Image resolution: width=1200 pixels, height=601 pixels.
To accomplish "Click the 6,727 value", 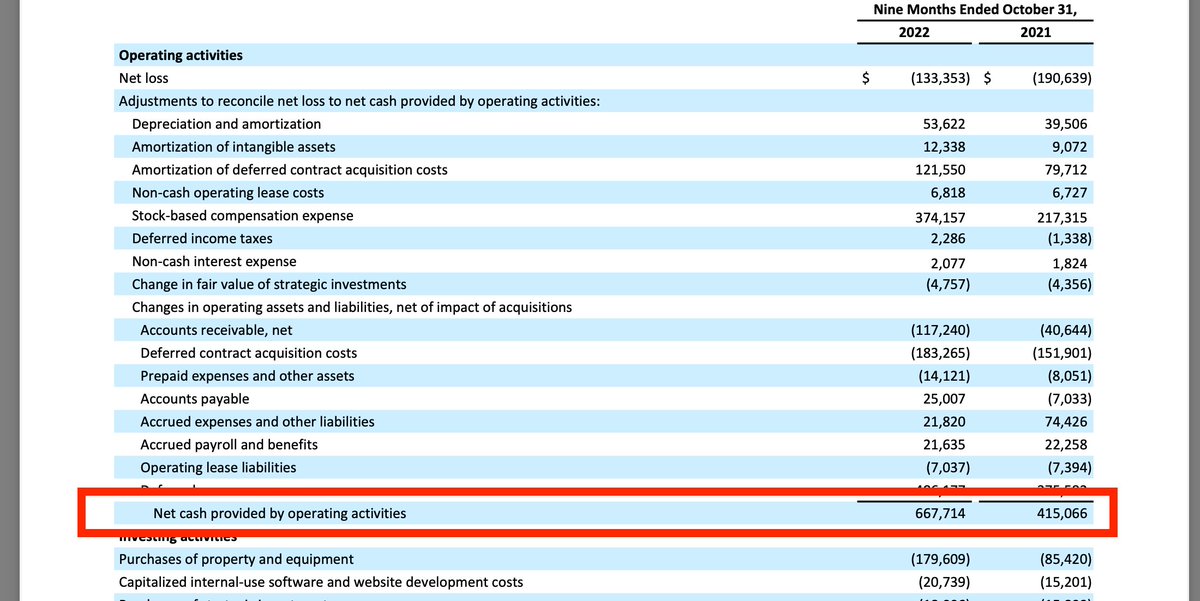I will tap(1069, 193).
